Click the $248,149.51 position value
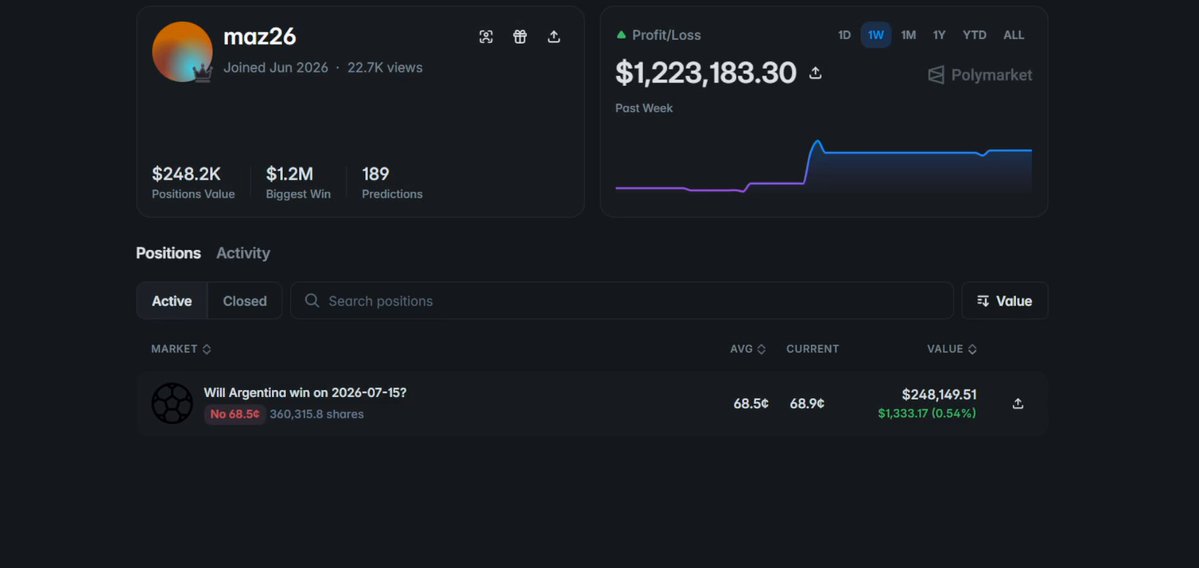 pyautogui.click(x=939, y=394)
